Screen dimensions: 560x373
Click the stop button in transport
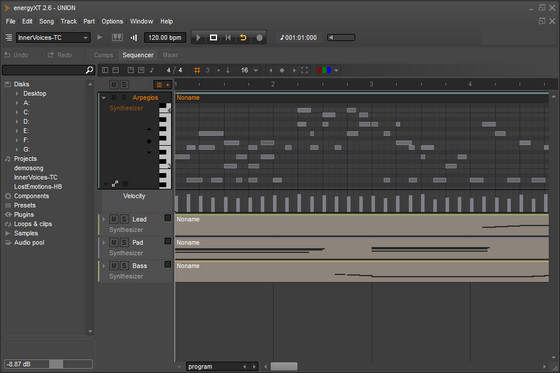pyautogui.click(x=213, y=38)
